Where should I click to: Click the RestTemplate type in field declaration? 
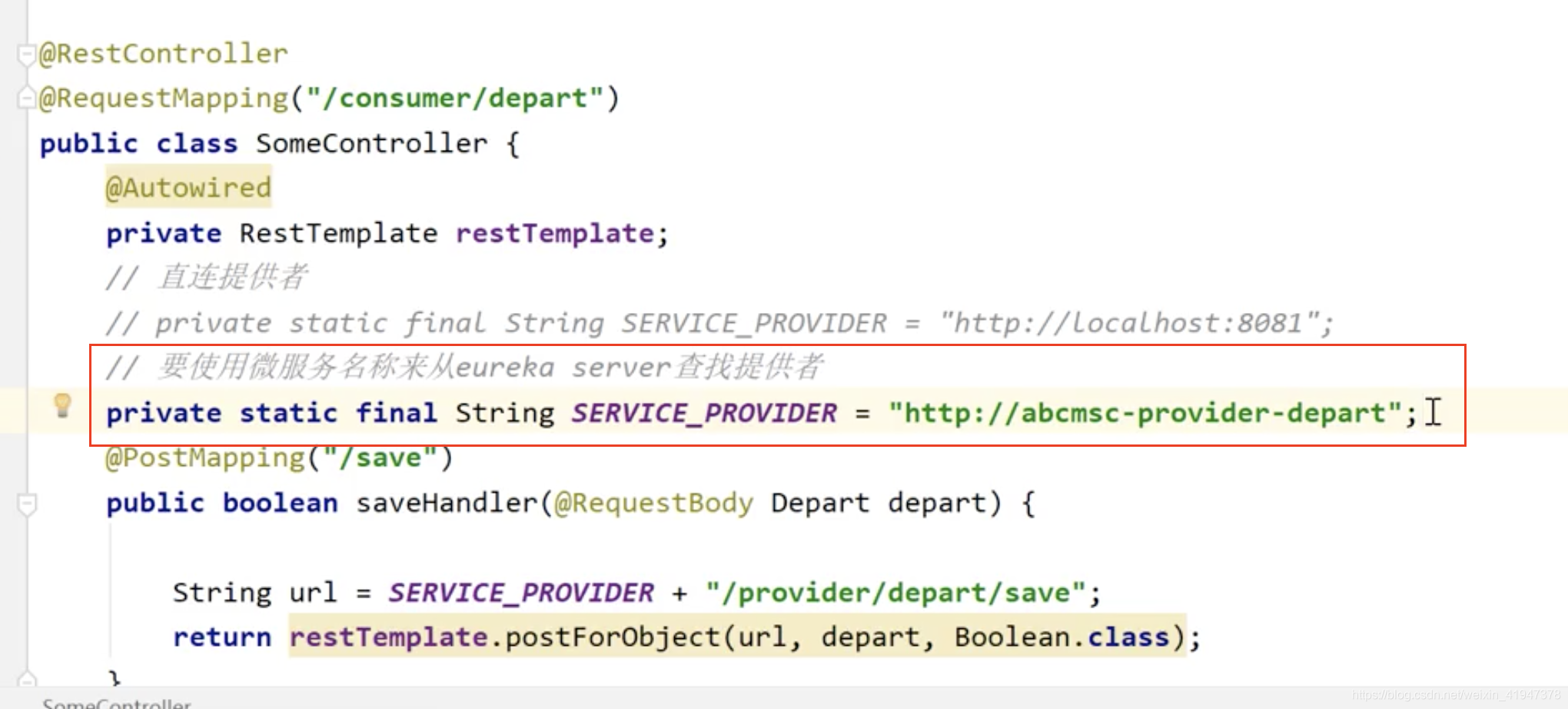point(339,233)
